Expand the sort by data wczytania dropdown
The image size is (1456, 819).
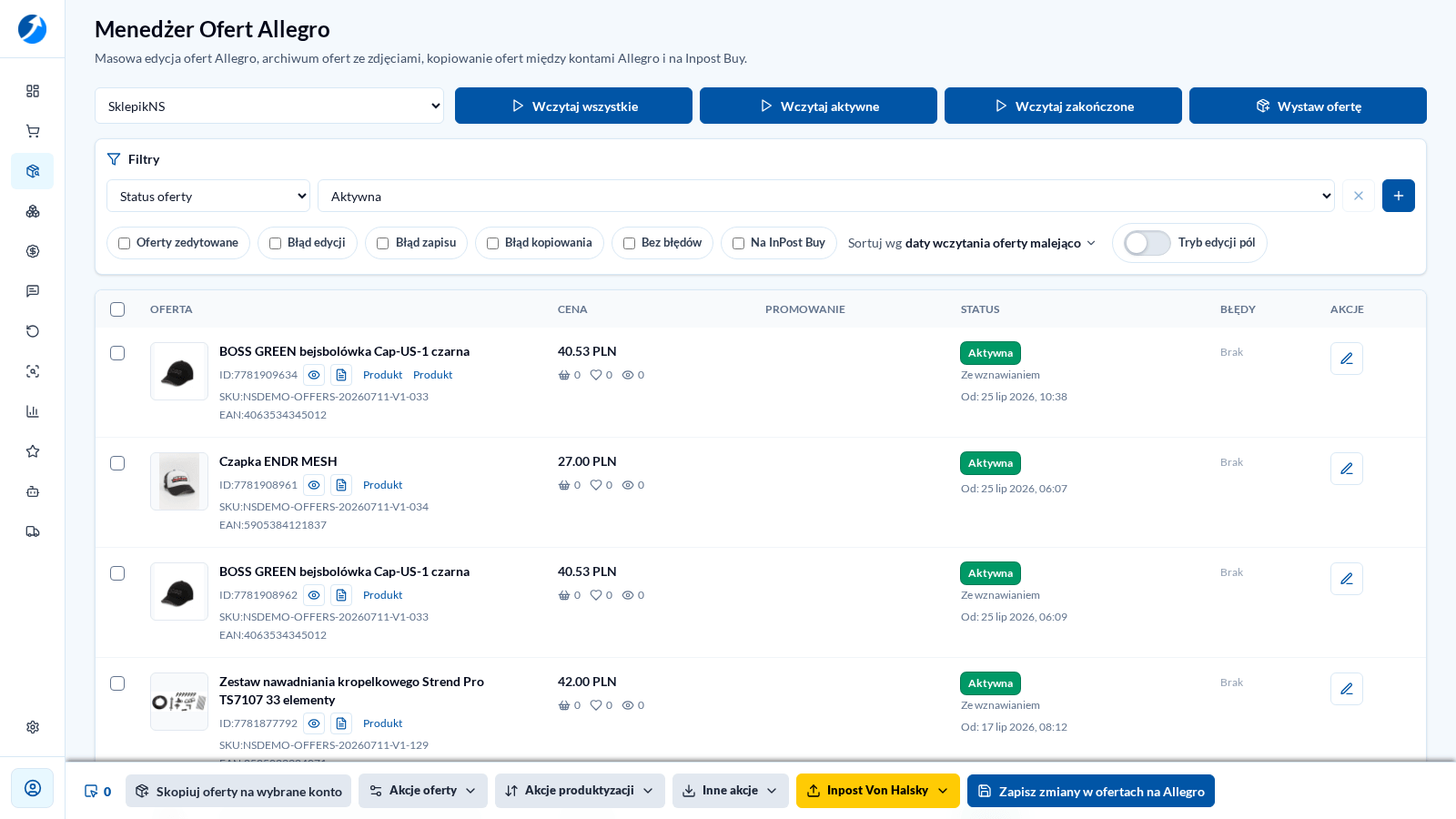tap(972, 243)
